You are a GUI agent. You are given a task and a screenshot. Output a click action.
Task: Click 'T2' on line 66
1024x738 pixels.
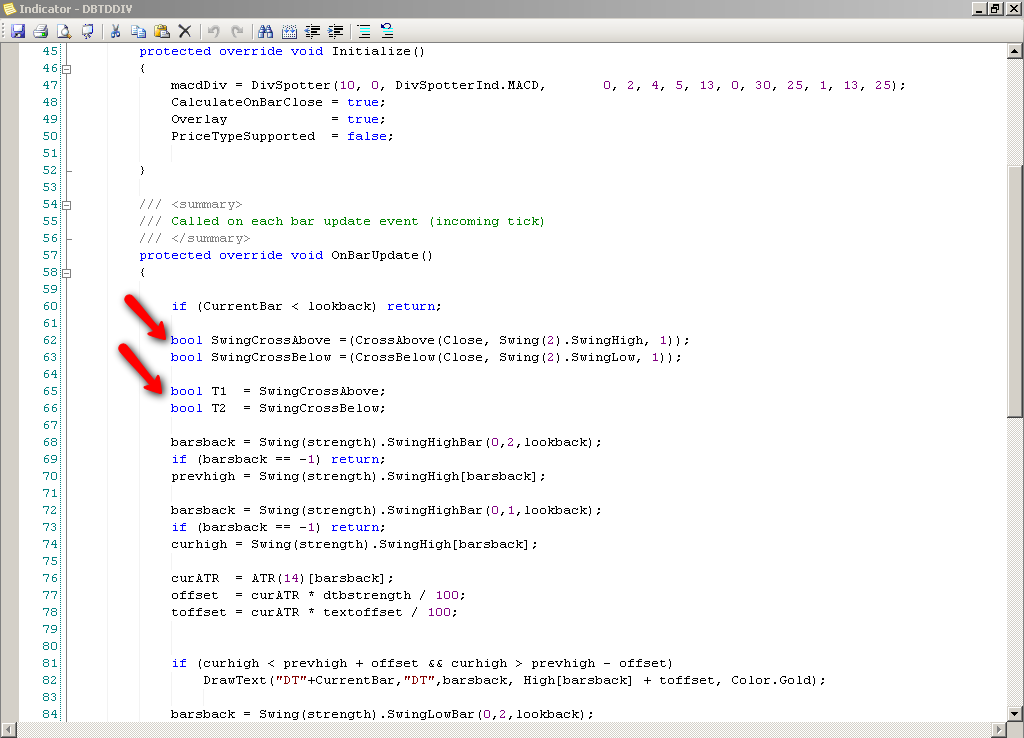click(219, 408)
